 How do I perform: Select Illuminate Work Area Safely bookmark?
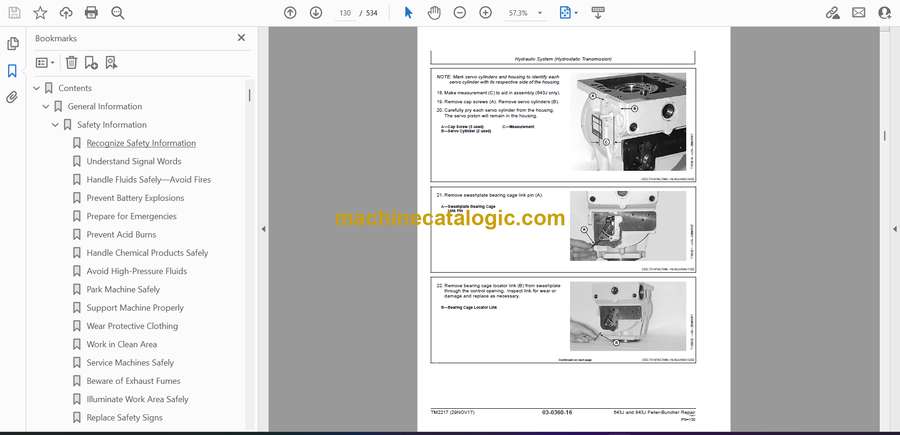138,399
